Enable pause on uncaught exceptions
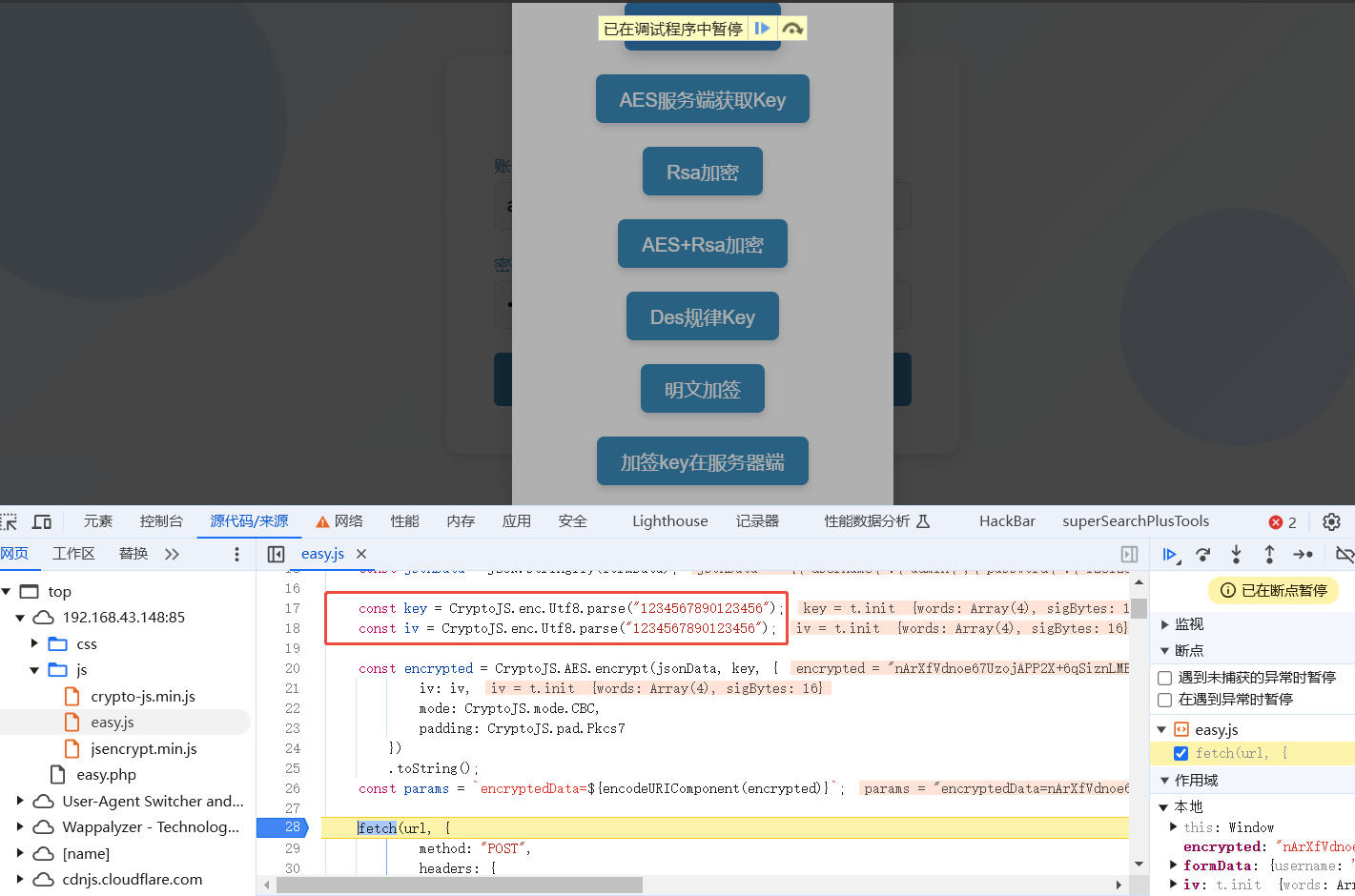Screen dimensions: 1355x896 click(x=1164, y=678)
